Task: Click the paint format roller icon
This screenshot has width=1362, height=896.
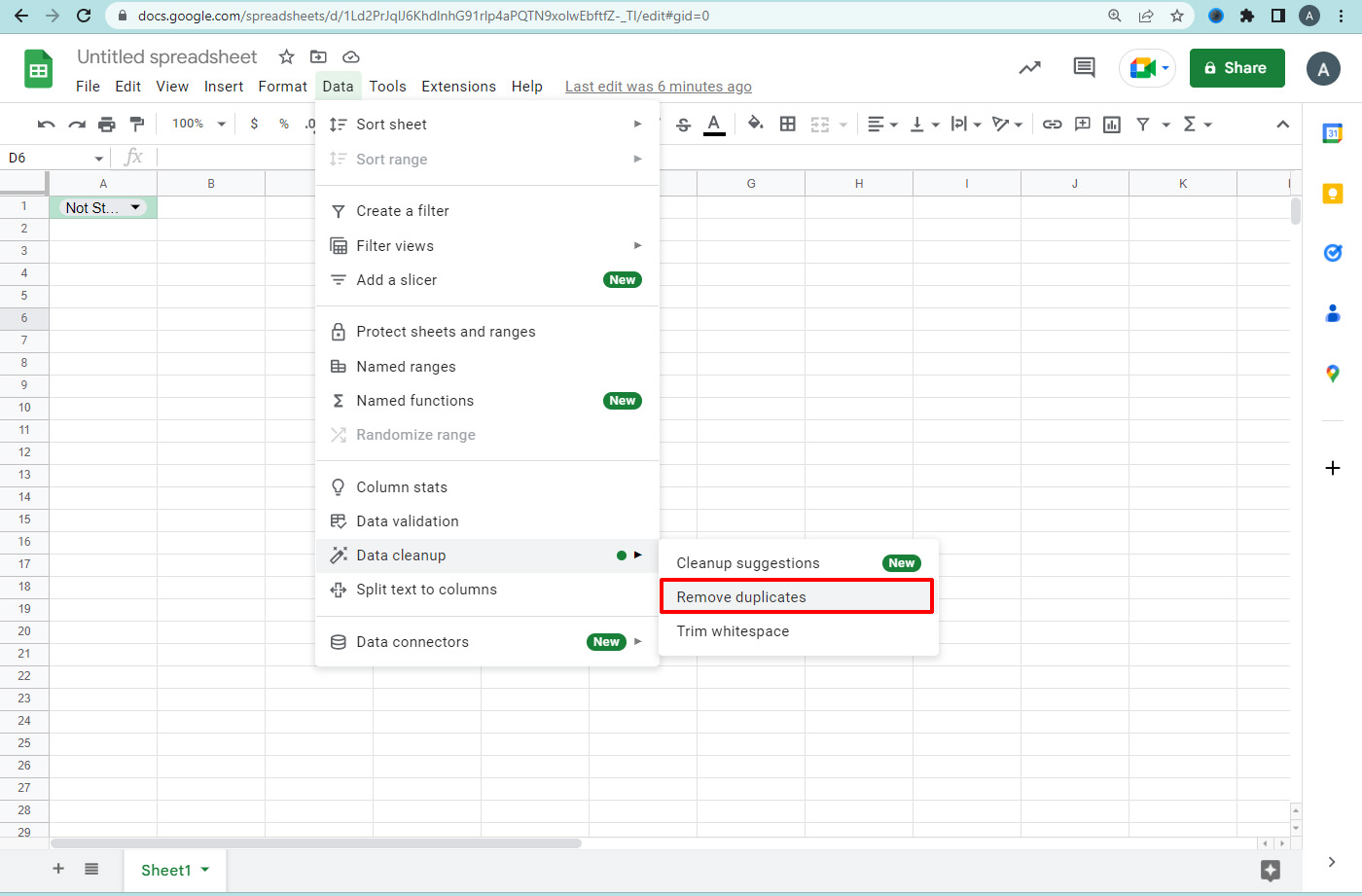Action: tap(137, 124)
